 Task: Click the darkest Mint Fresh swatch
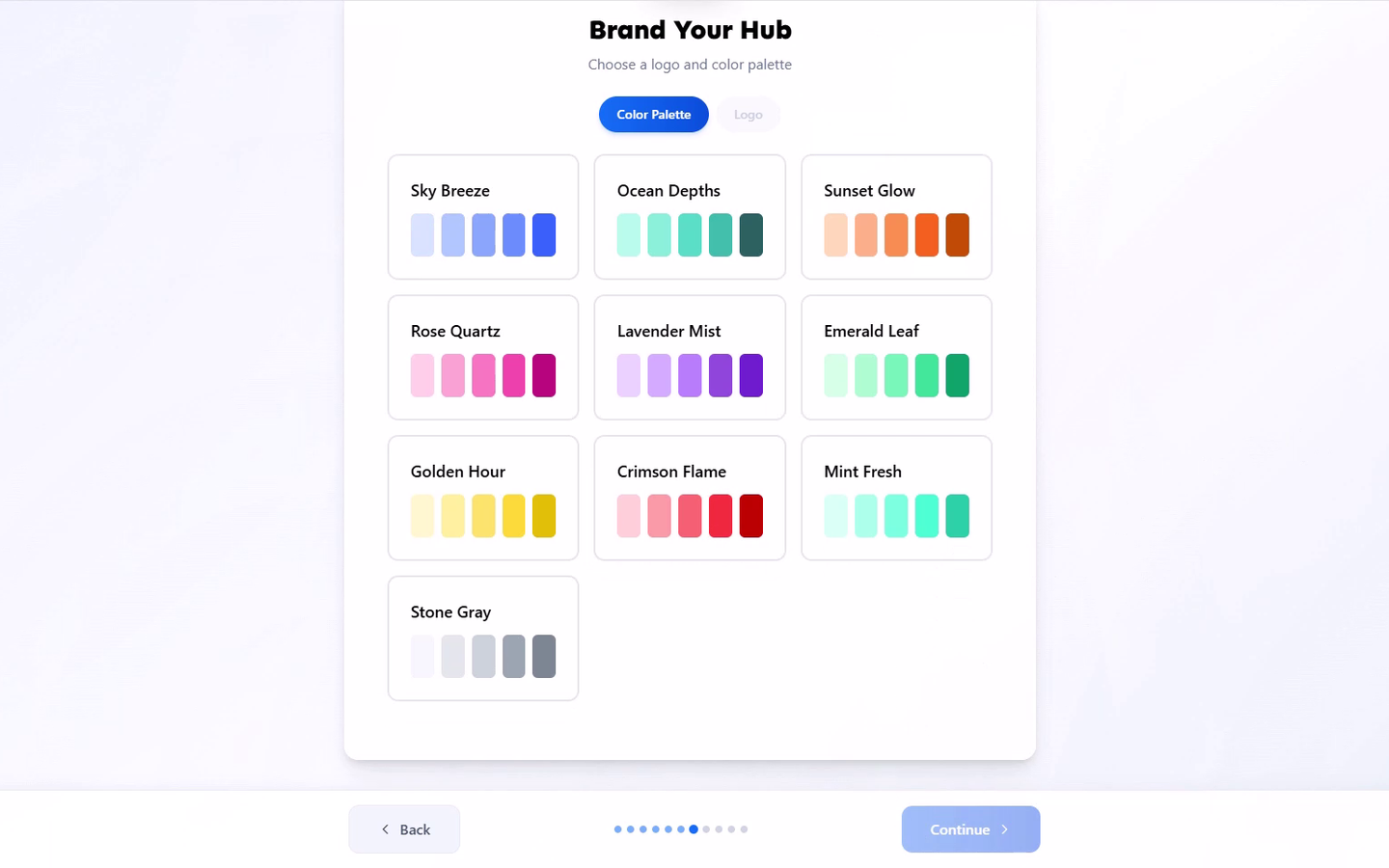point(957,516)
